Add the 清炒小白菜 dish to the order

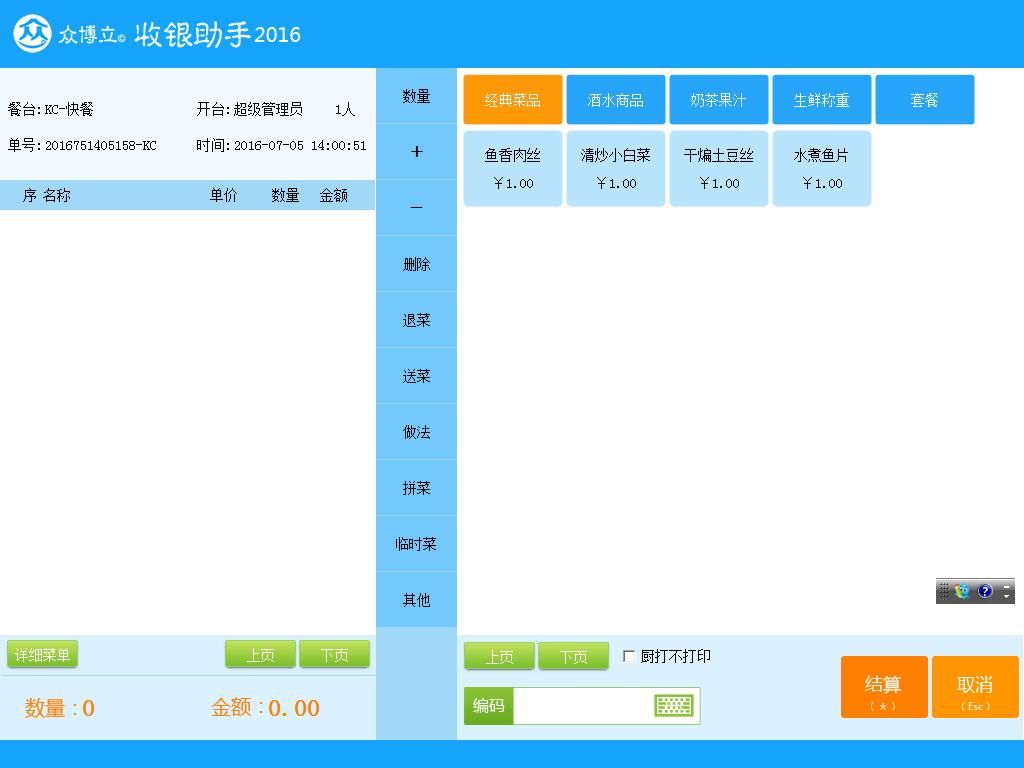click(616, 168)
